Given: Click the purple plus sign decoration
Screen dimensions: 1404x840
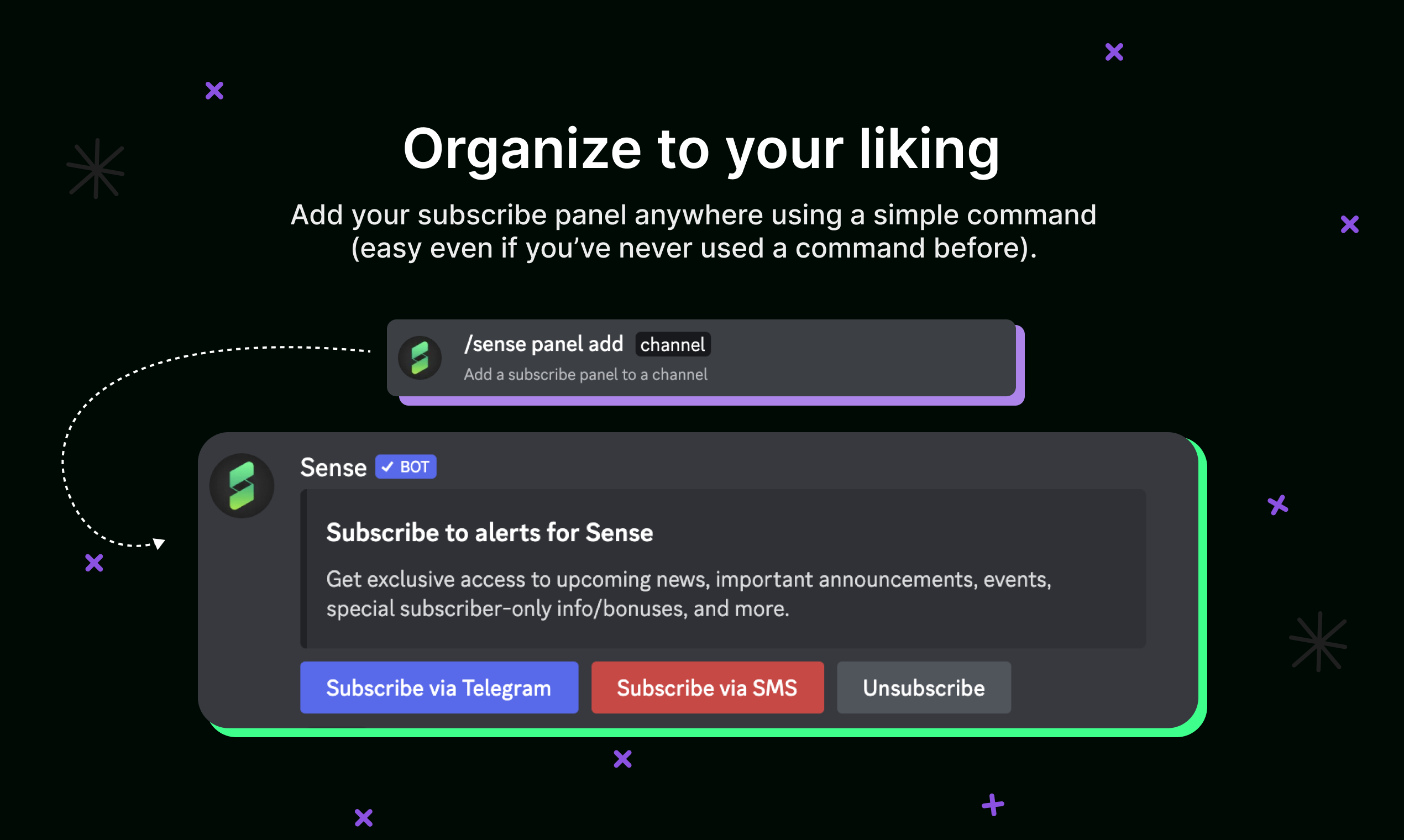Looking at the screenshot, I should tap(992, 805).
